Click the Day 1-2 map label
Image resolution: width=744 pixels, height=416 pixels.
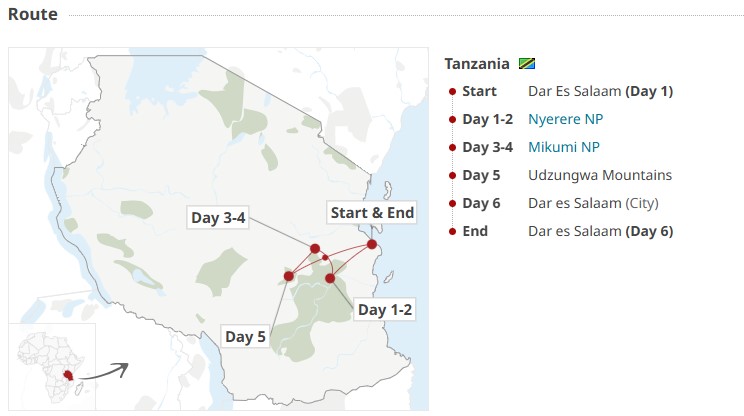coord(386,309)
